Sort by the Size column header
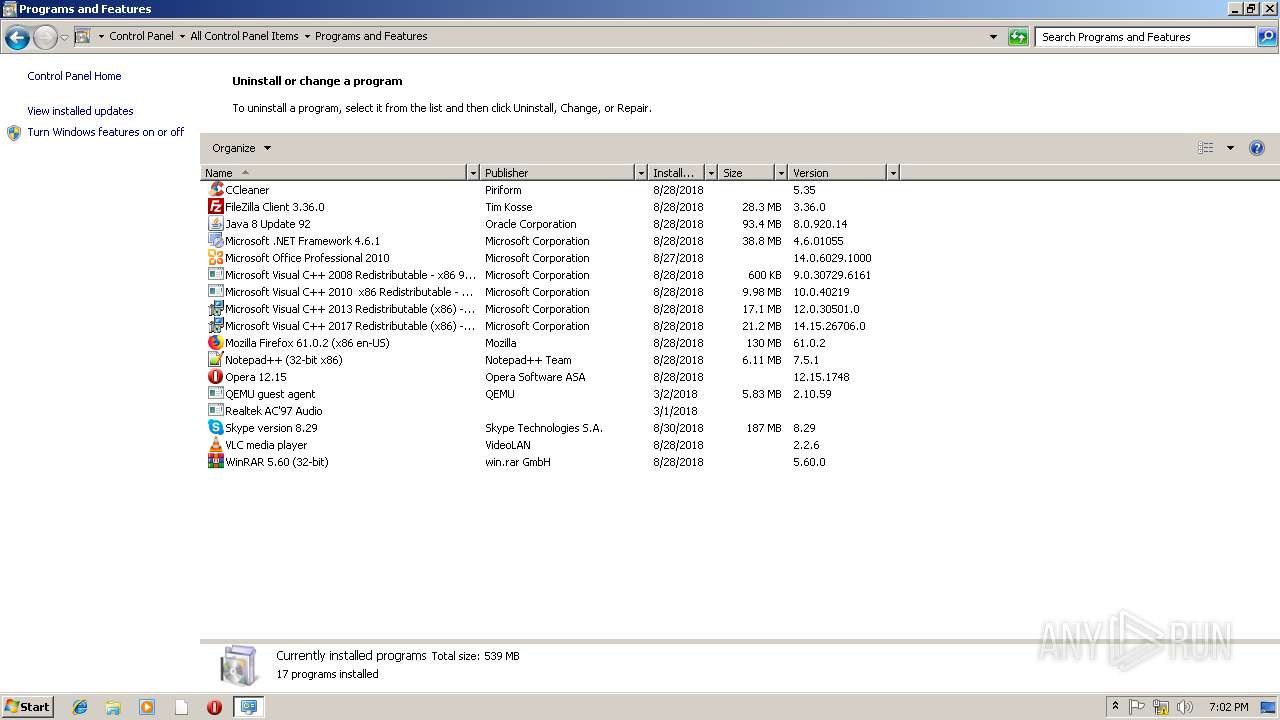Viewport: 1280px width, 720px height. [x=747, y=173]
